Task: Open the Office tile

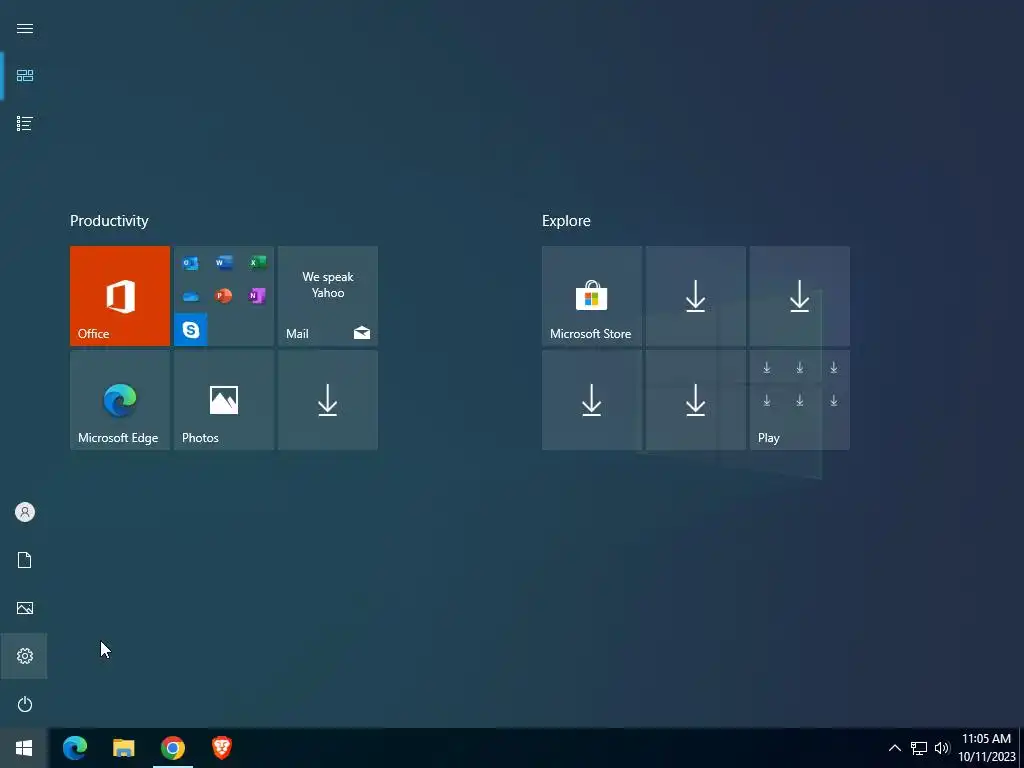Action: point(120,296)
